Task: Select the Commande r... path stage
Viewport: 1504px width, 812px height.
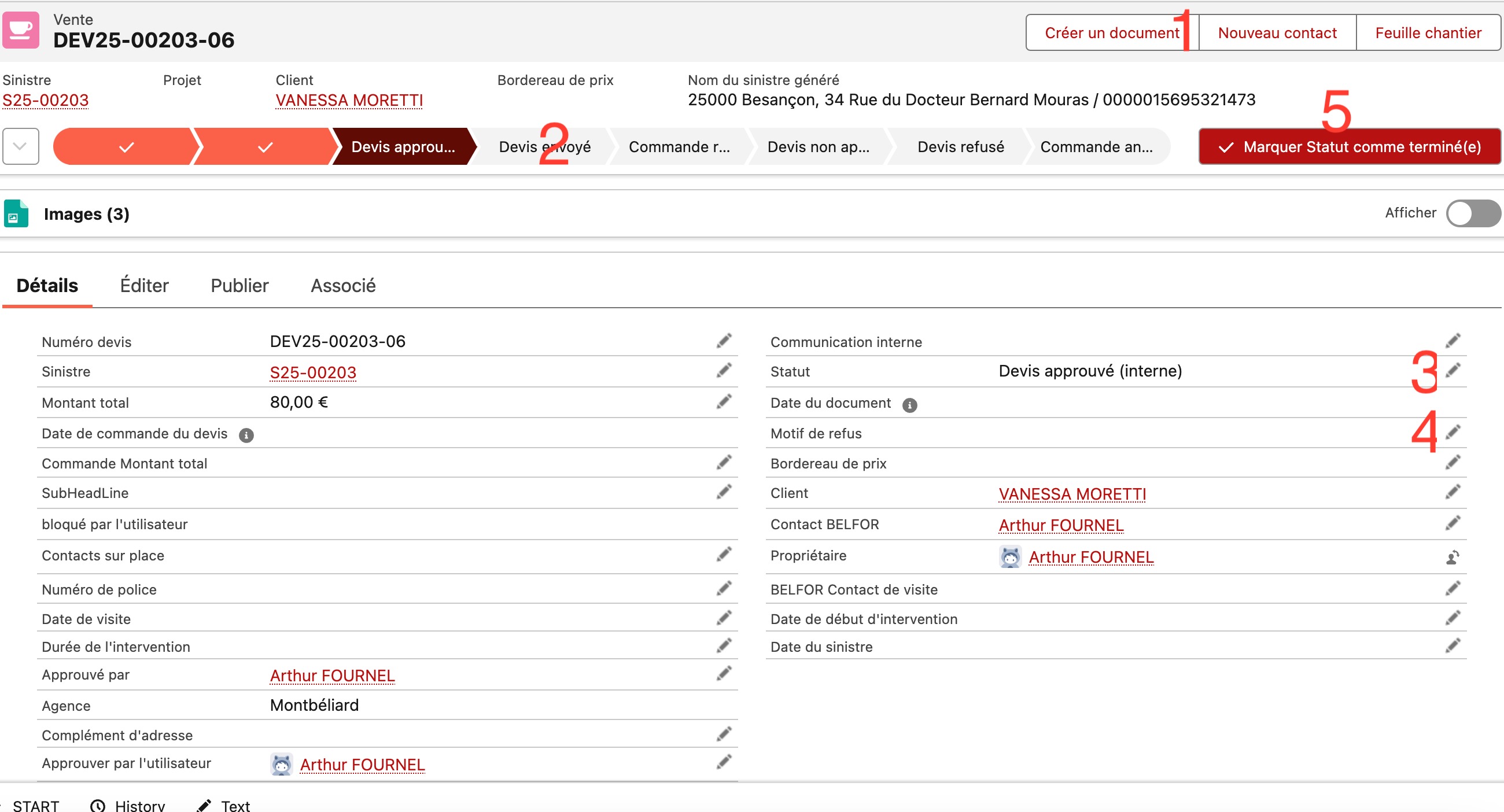Action: coord(679,146)
